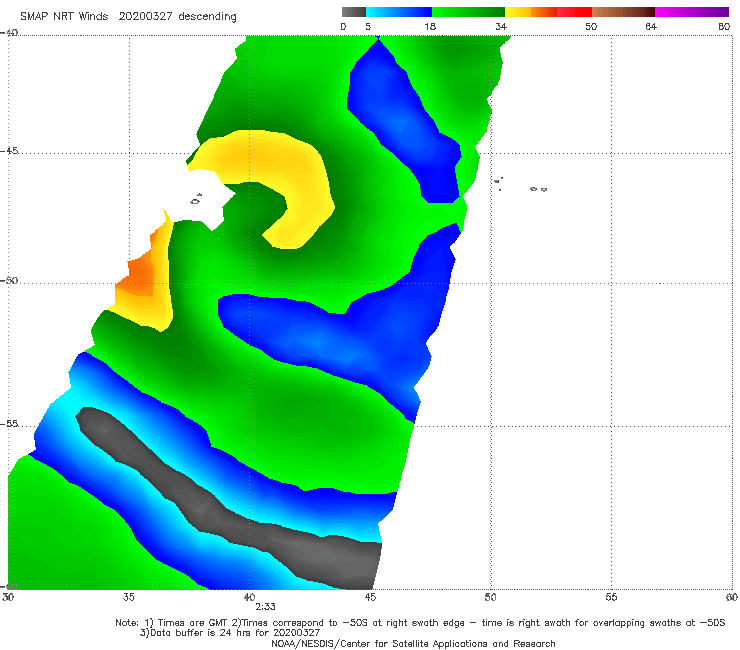Pick the brown 50-64 color bar segment
This screenshot has width=740, height=650.
[623, 12]
